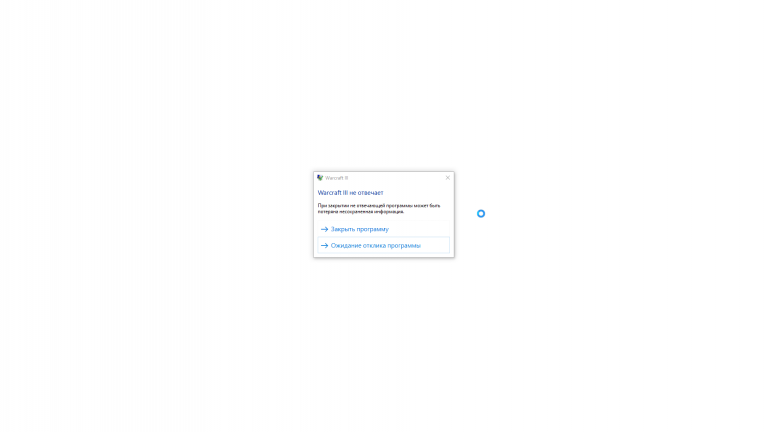Click the unsaved information warning text
This screenshot has height=432, width=768.
pyautogui.click(x=379, y=209)
